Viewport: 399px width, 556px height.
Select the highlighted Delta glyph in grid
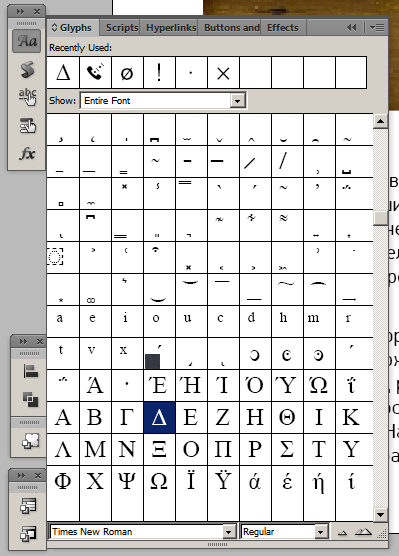pos(159,417)
